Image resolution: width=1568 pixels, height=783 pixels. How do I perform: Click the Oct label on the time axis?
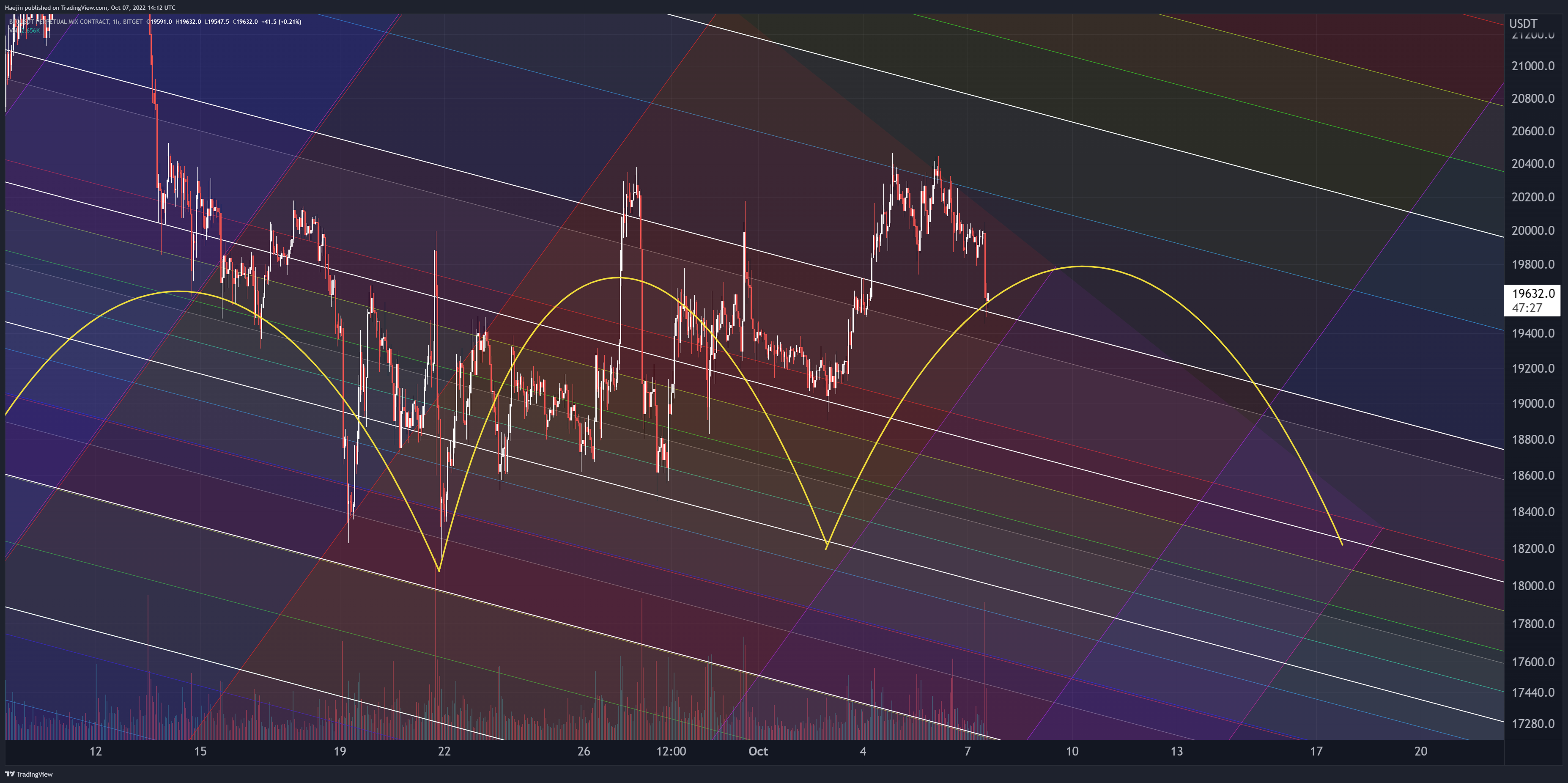click(x=758, y=751)
